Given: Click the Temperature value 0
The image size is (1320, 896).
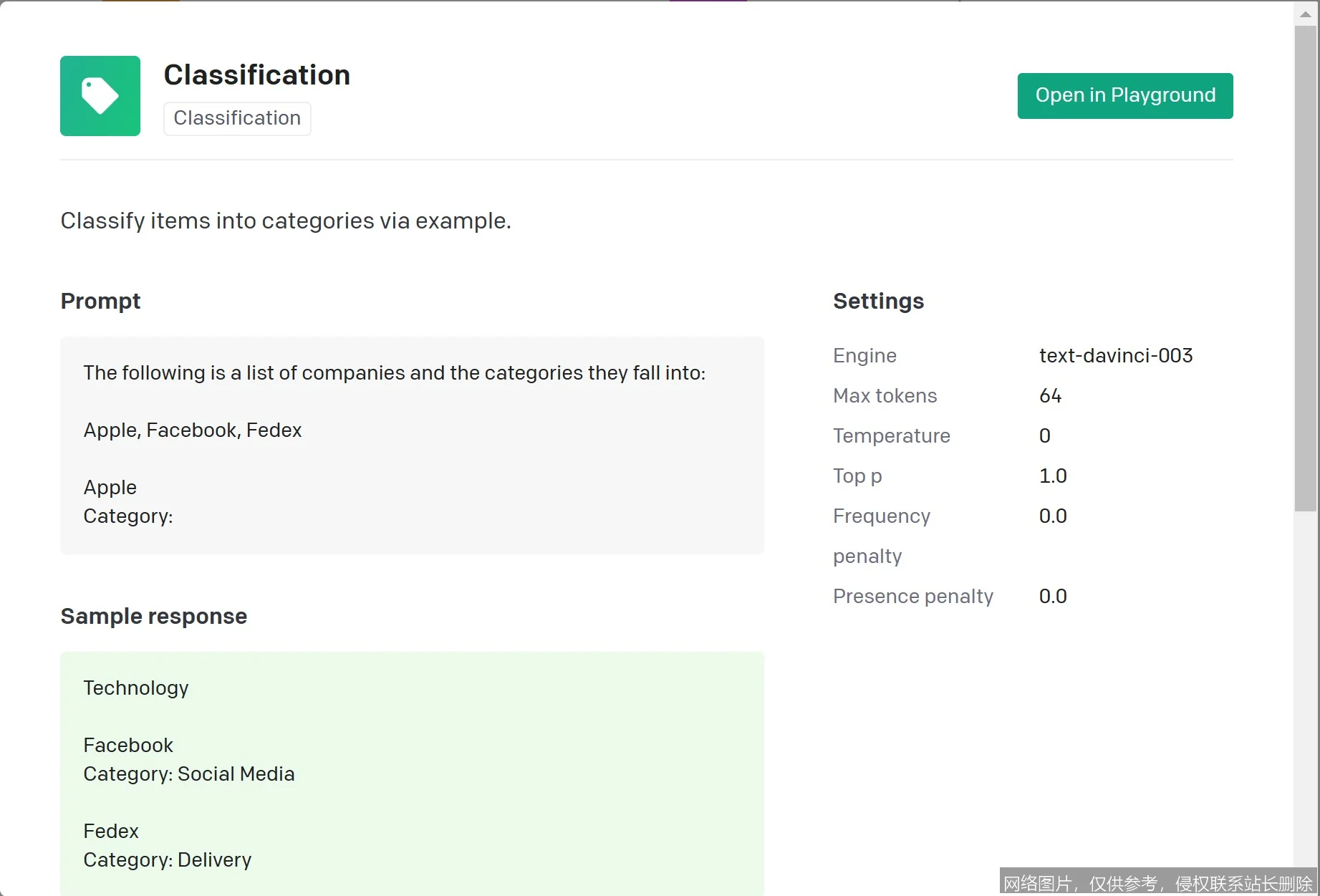Looking at the screenshot, I should (x=1045, y=436).
